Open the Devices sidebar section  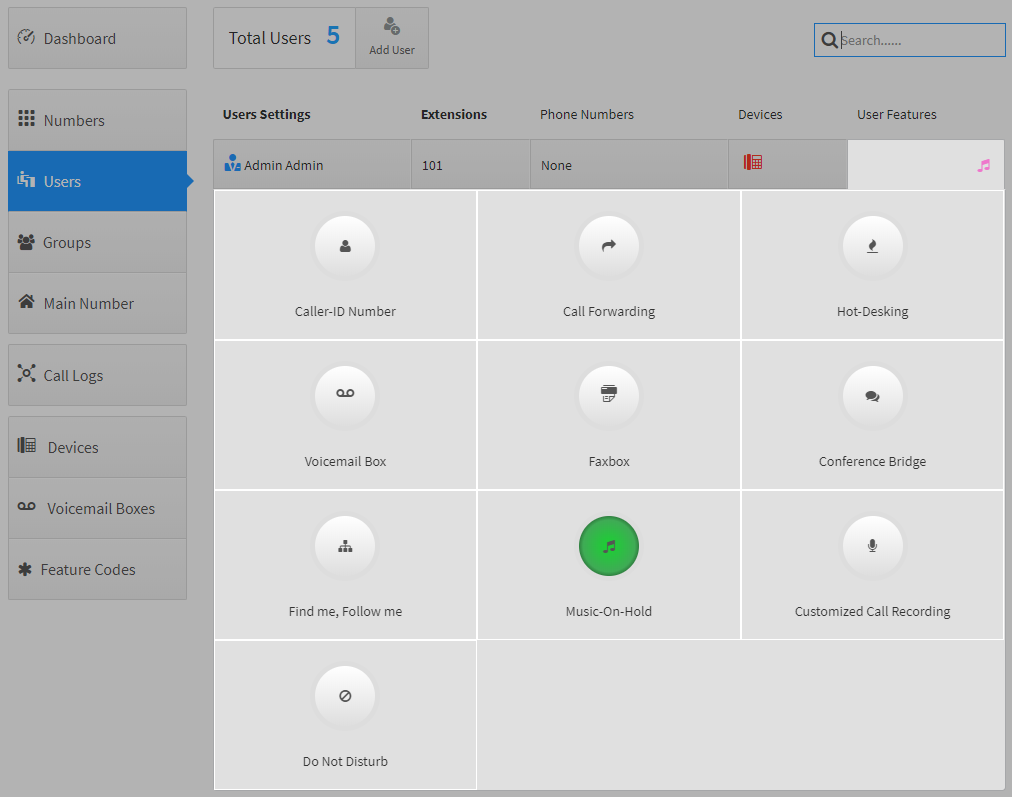(97, 447)
